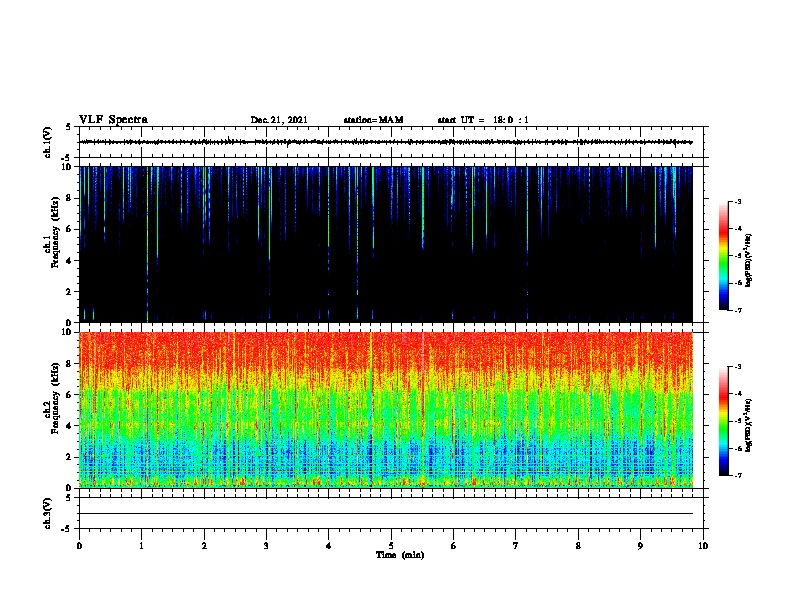The width and height of the screenshot is (792, 612).
Task: Select the date text "Dec. 21, 2021"
Action: (x=279, y=120)
